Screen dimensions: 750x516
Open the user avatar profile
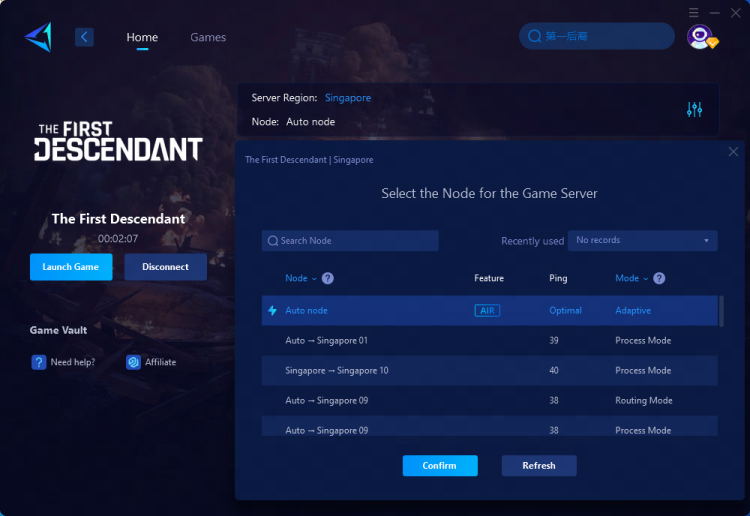pyautogui.click(x=701, y=37)
